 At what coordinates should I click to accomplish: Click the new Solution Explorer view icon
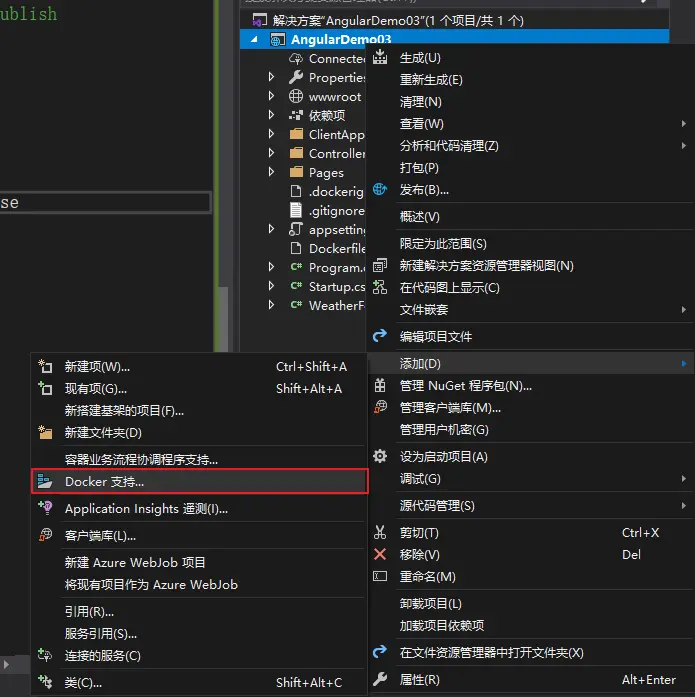click(380, 265)
